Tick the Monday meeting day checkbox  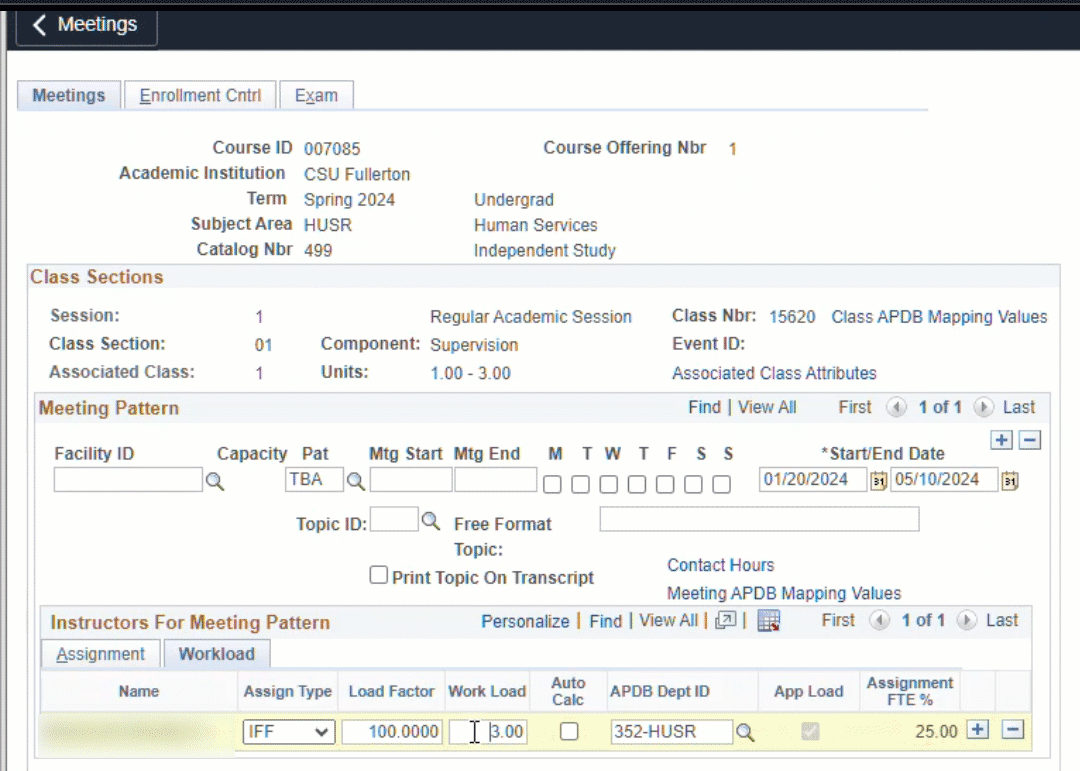[552, 484]
